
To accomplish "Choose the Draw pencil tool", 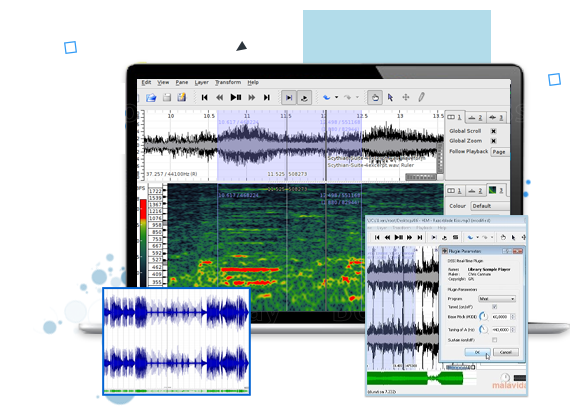I will (421, 97).
